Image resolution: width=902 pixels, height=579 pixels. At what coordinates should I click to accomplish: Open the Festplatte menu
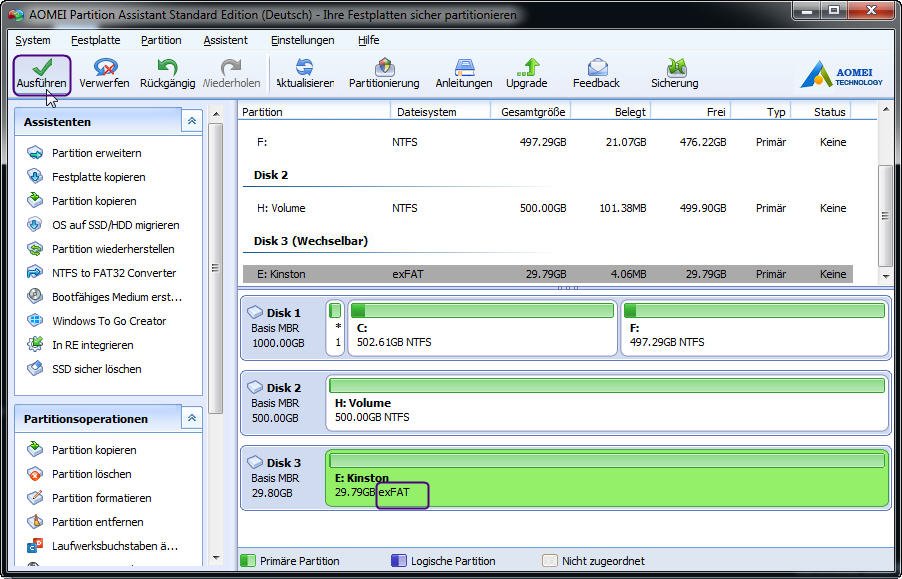pos(95,40)
